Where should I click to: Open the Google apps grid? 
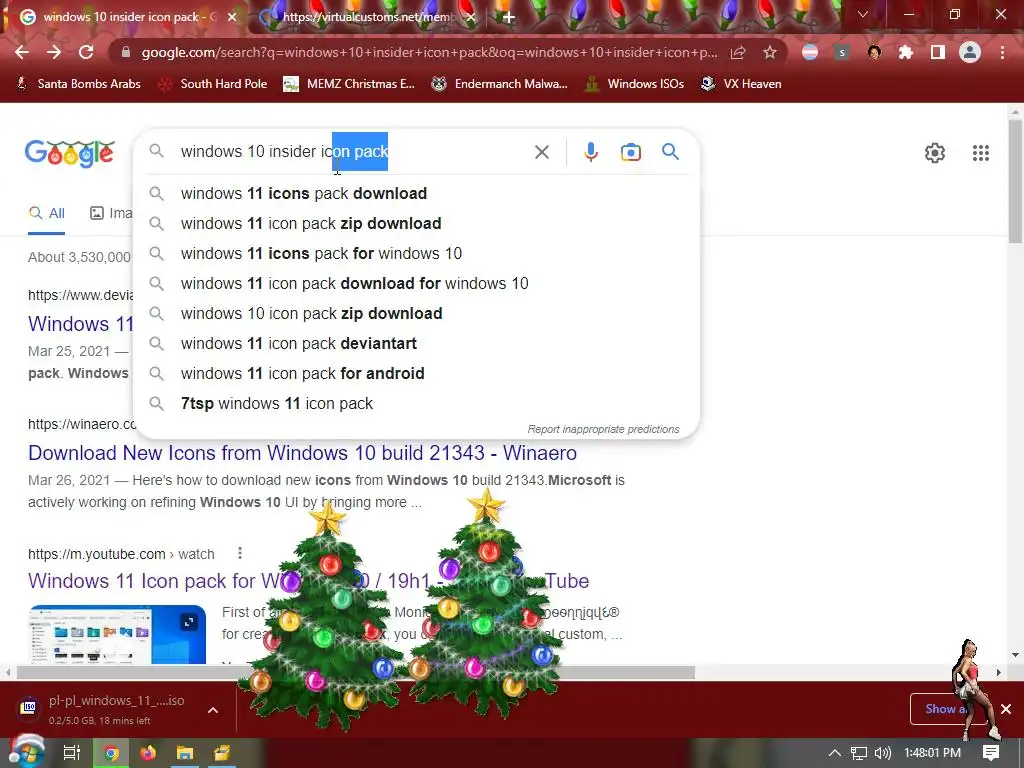pos(980,153)
